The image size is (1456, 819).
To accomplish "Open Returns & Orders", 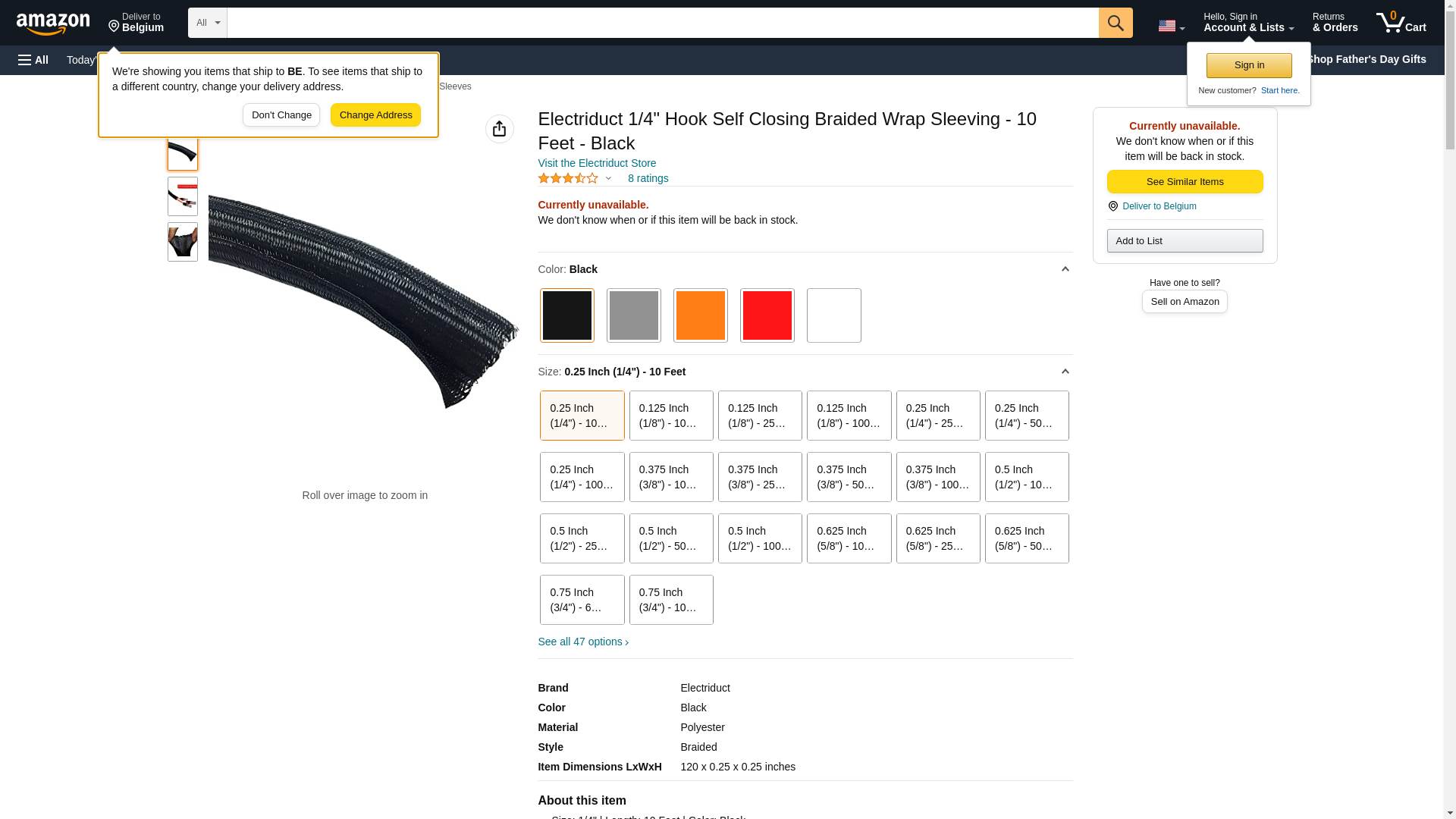I will click(x=1335, y=23).
